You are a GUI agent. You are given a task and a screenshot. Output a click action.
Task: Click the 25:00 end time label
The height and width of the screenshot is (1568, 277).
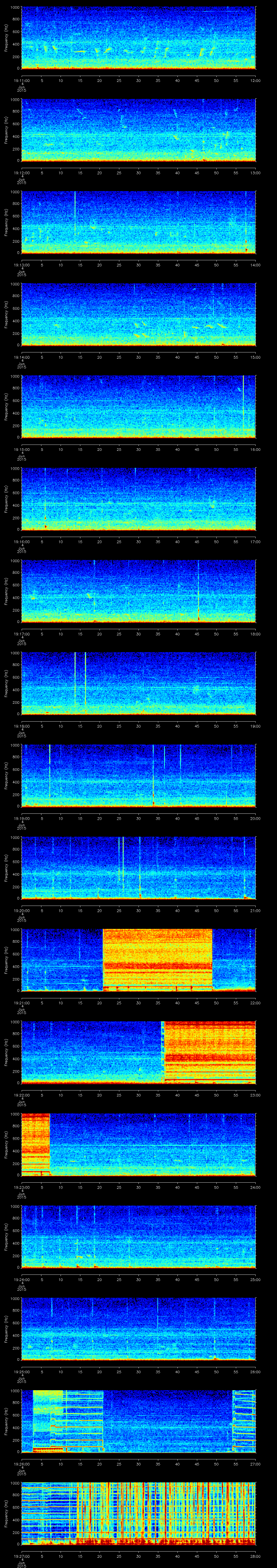point(255,1279)
